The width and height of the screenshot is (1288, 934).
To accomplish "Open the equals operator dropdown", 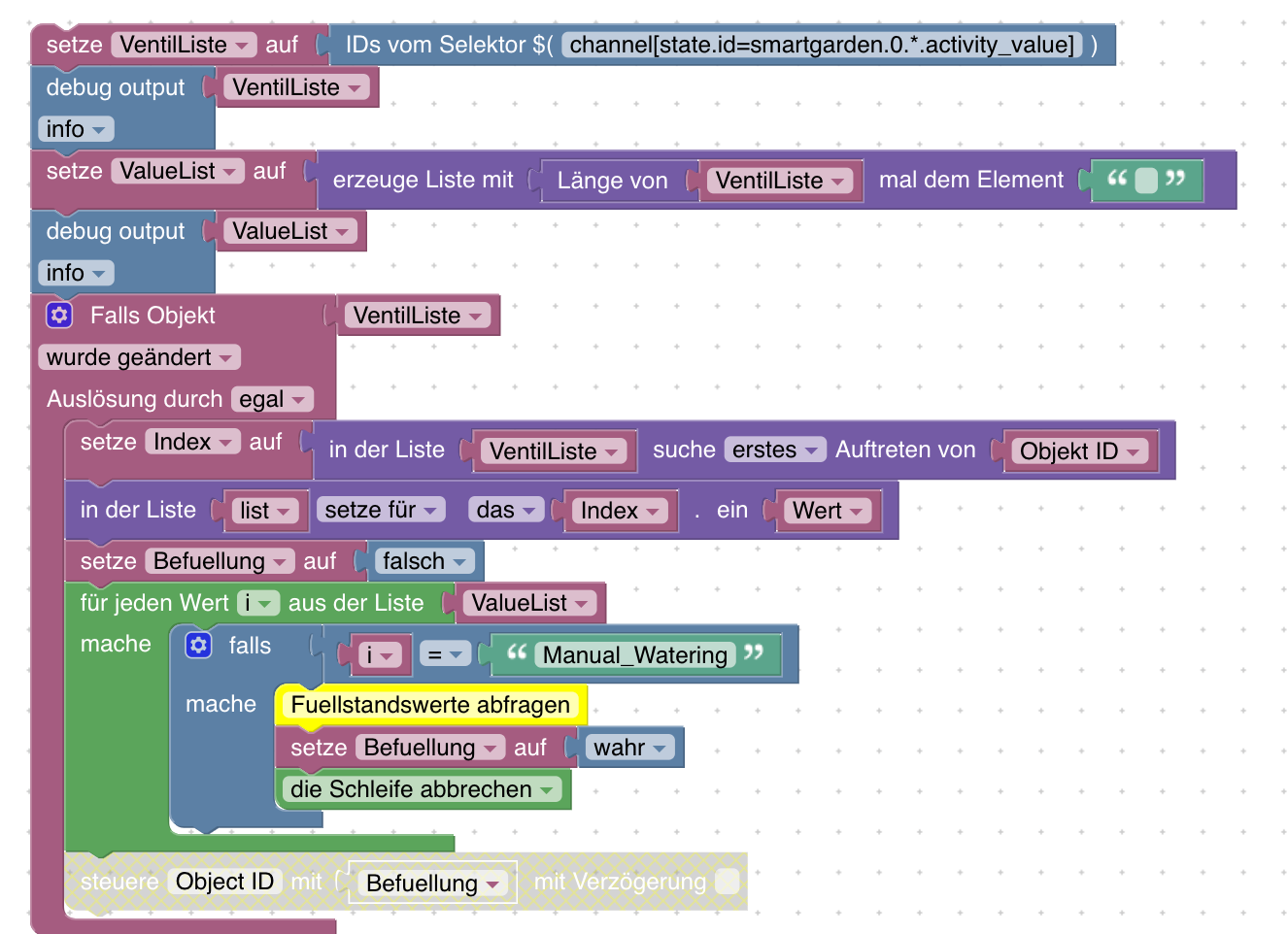I will [446, 654].
